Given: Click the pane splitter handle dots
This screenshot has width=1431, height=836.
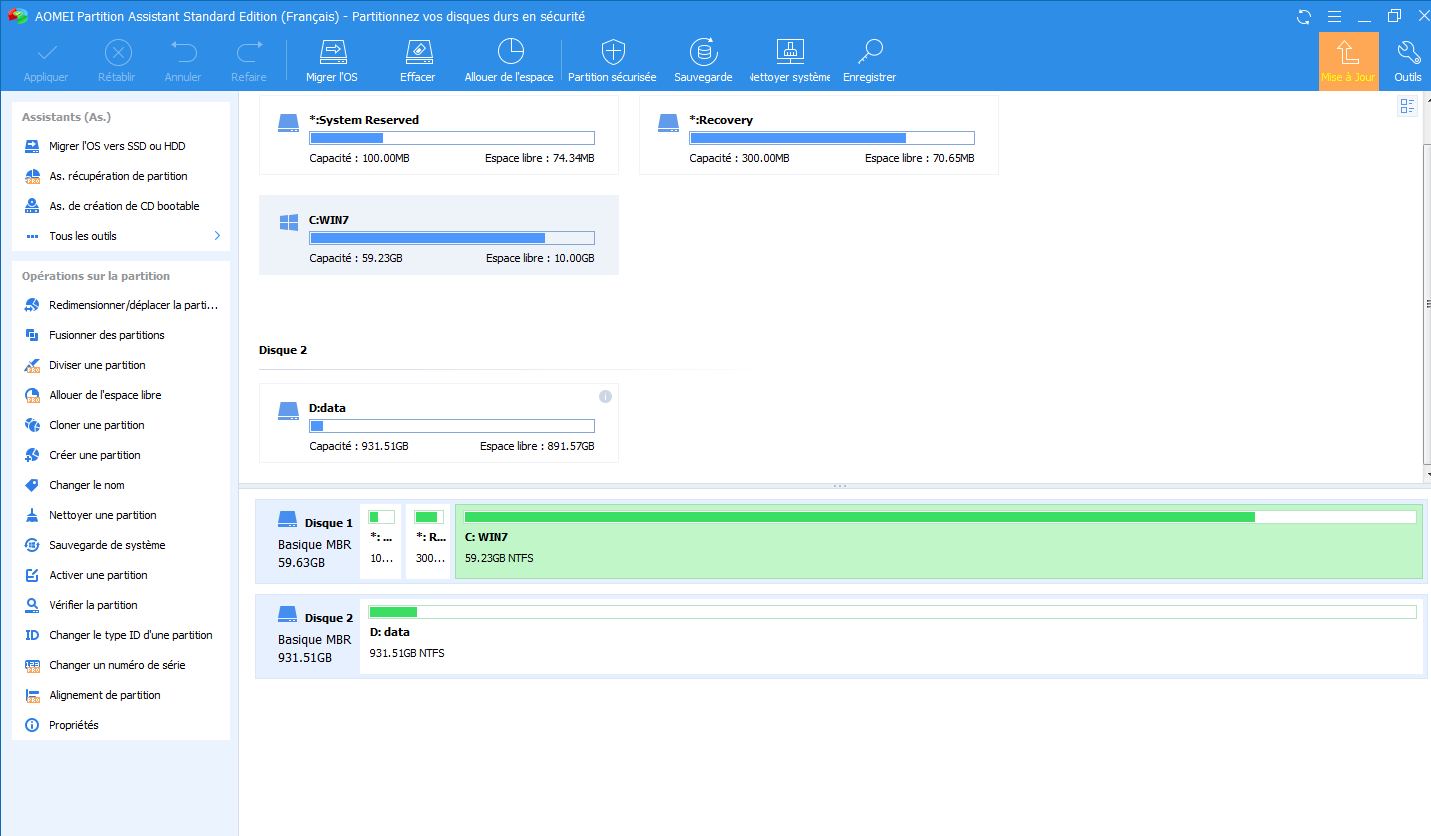Looking at the screenshot, I should click(839, 486).
